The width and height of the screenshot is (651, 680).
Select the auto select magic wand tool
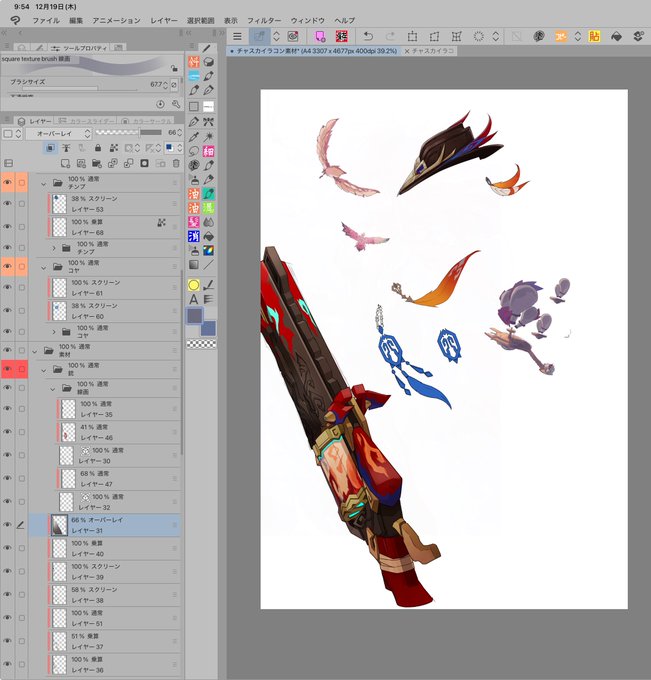pos(209,137)
